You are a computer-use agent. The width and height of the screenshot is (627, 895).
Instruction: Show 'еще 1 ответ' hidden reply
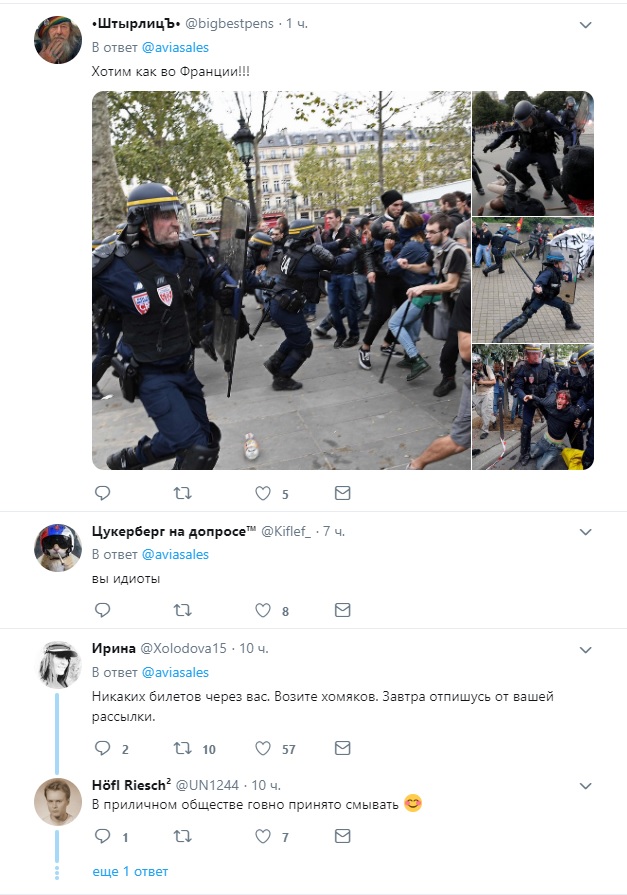click(130, 872)
